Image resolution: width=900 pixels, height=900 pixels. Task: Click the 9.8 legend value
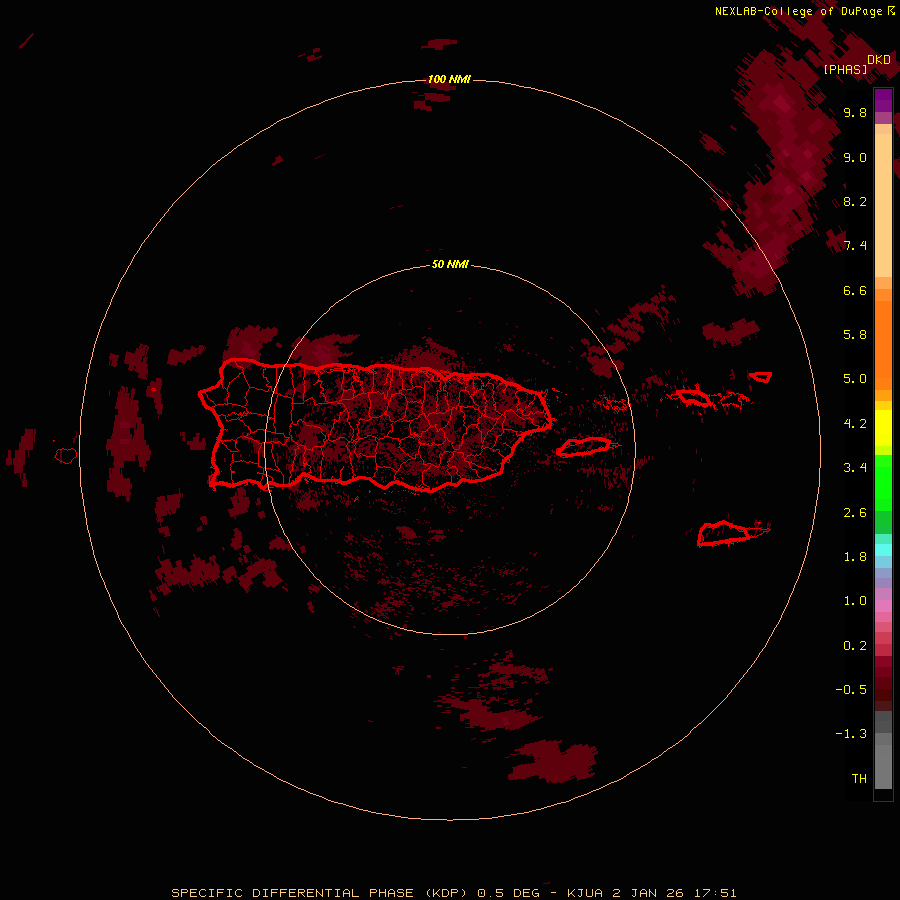coord(855,112)
